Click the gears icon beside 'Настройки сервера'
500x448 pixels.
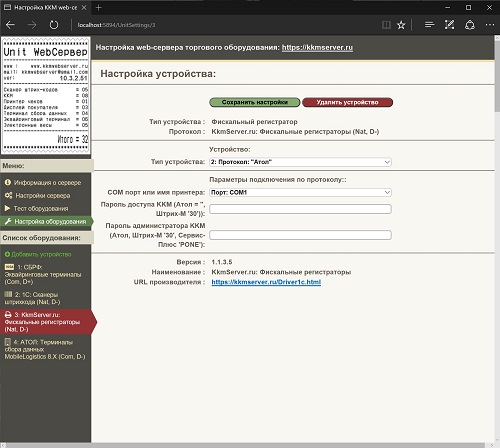click(8, 195)
